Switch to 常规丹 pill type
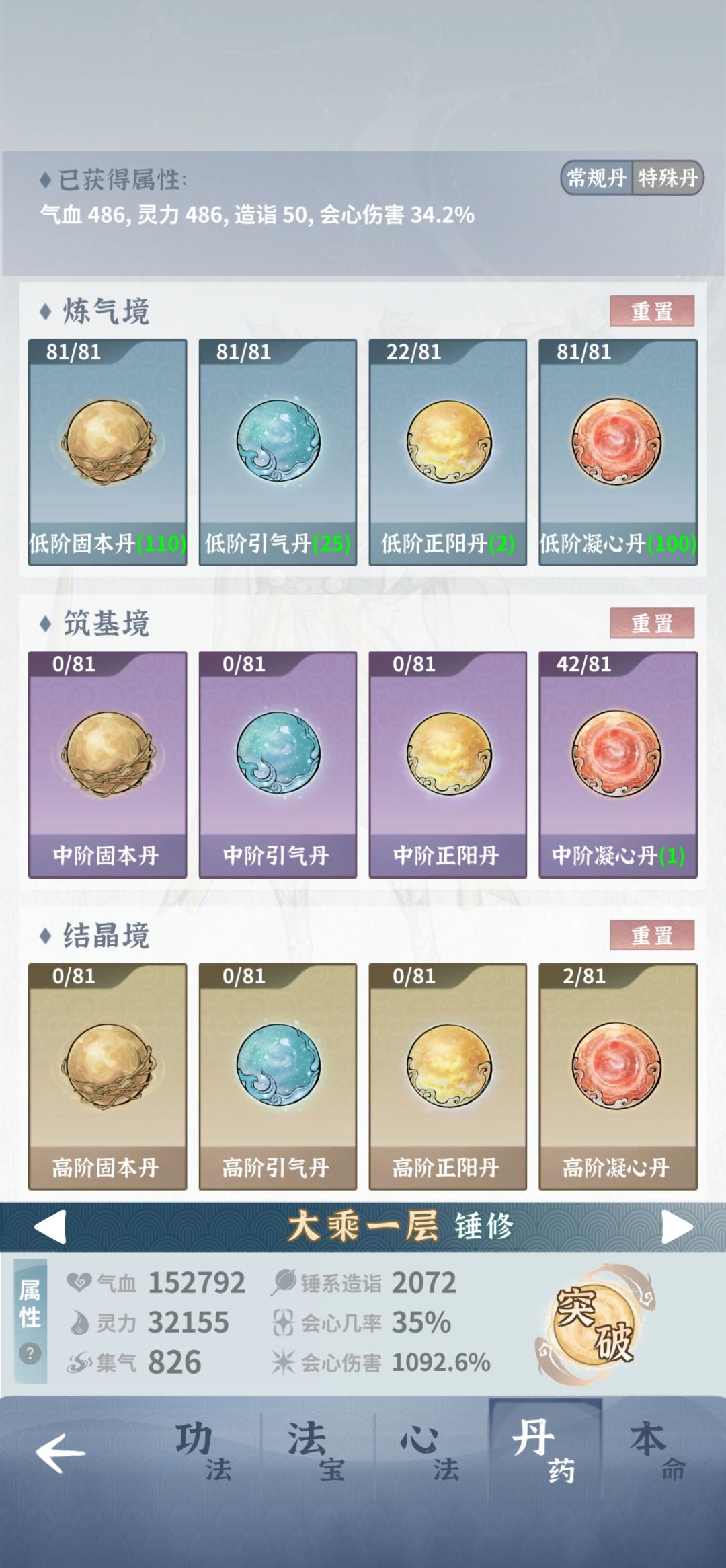726x1568 pixels. click(597, 178)
